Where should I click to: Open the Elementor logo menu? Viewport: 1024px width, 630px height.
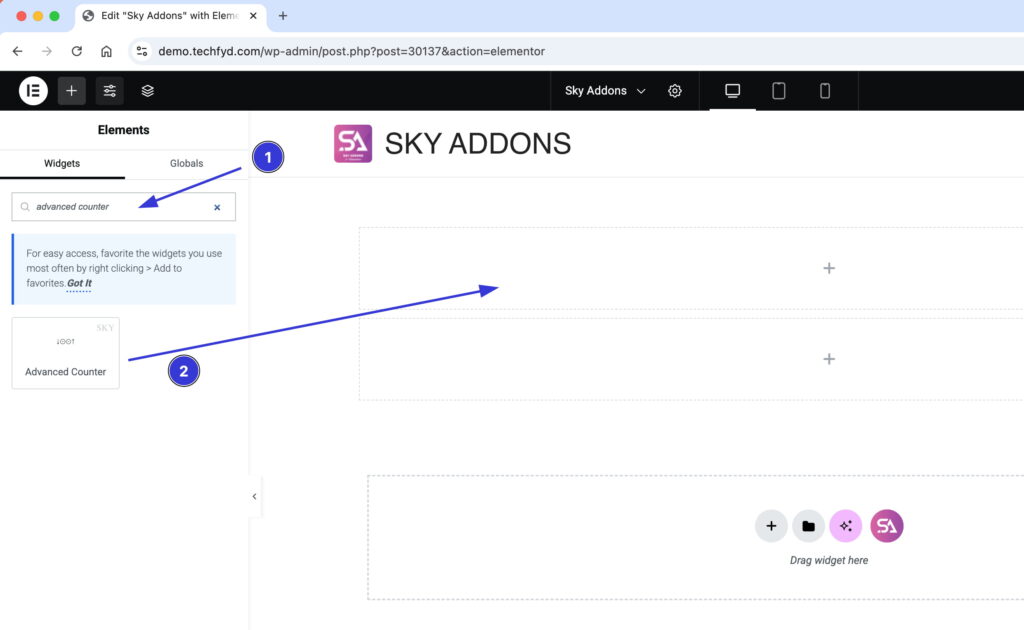click(33, 91)
